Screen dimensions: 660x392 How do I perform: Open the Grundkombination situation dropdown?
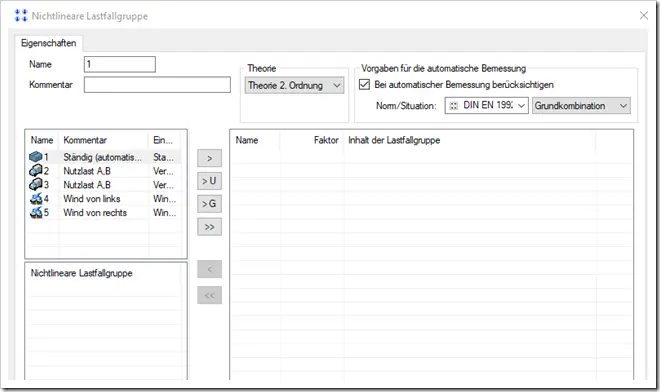[x=581, y=106]
